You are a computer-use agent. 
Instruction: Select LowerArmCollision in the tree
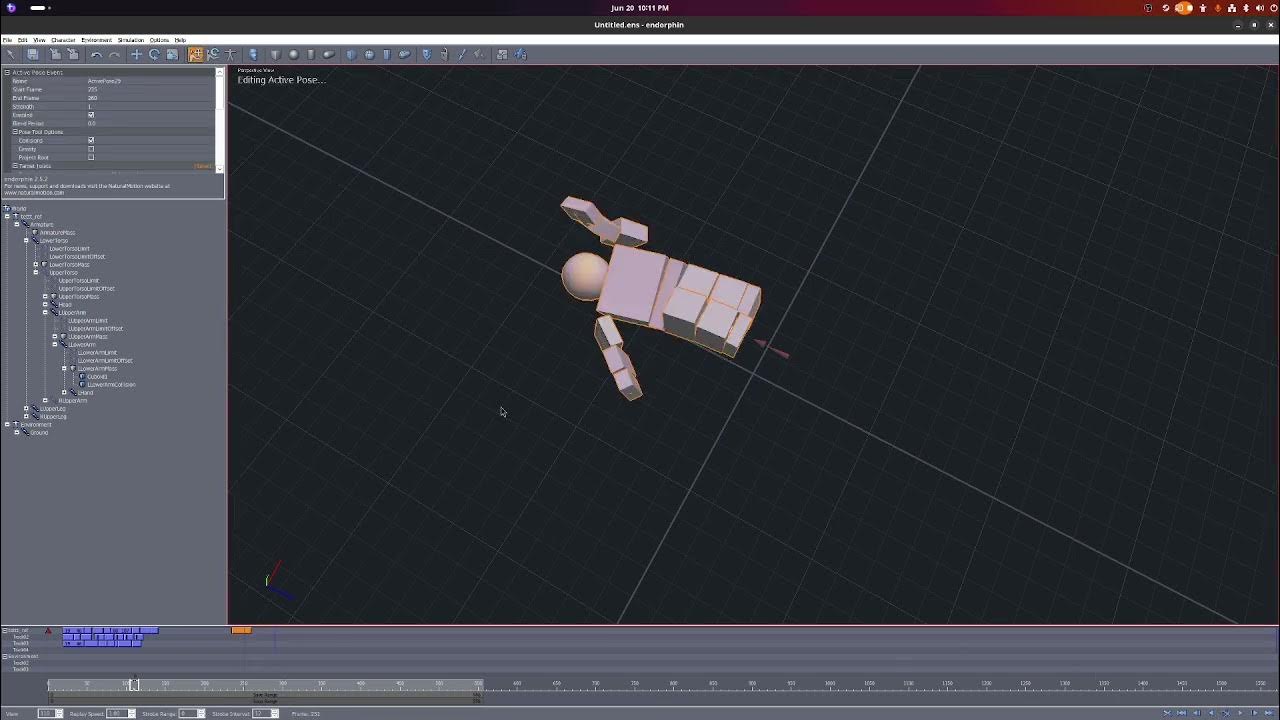point(111,385)
